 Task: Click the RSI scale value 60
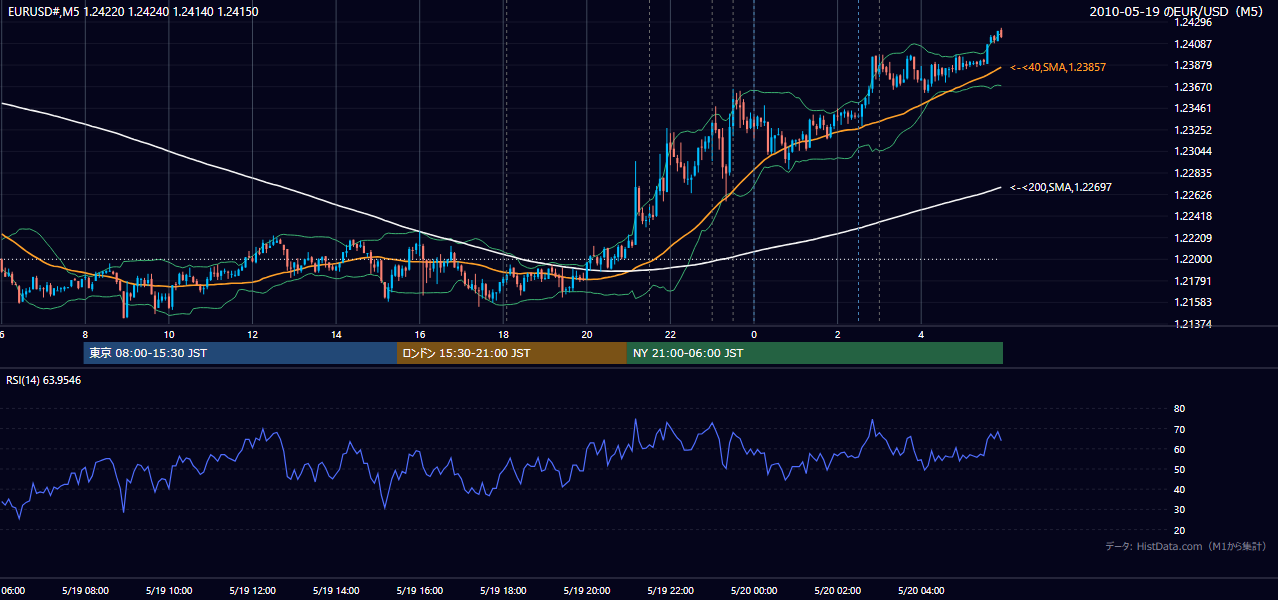point(1179,449)
